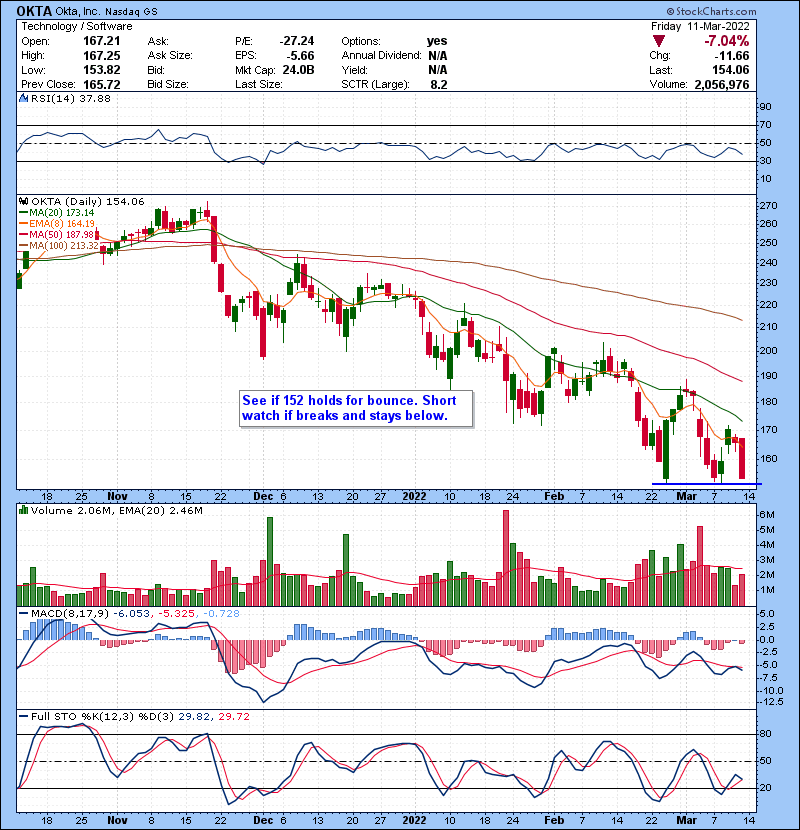Click the P/E value -27.24
800x830 pixels.
(296, 41)
